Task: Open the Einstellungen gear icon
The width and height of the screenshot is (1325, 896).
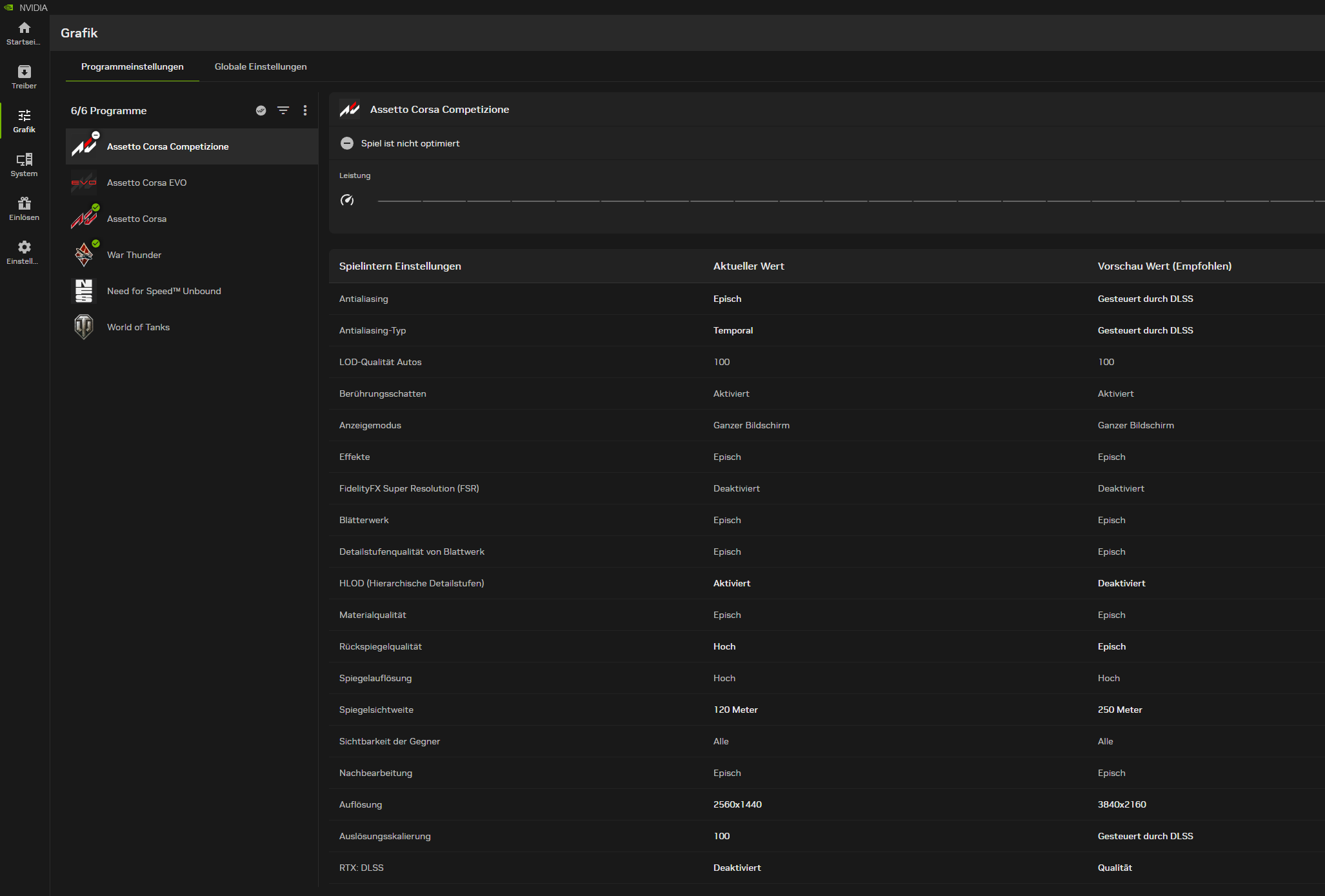Action: point(24,248)
